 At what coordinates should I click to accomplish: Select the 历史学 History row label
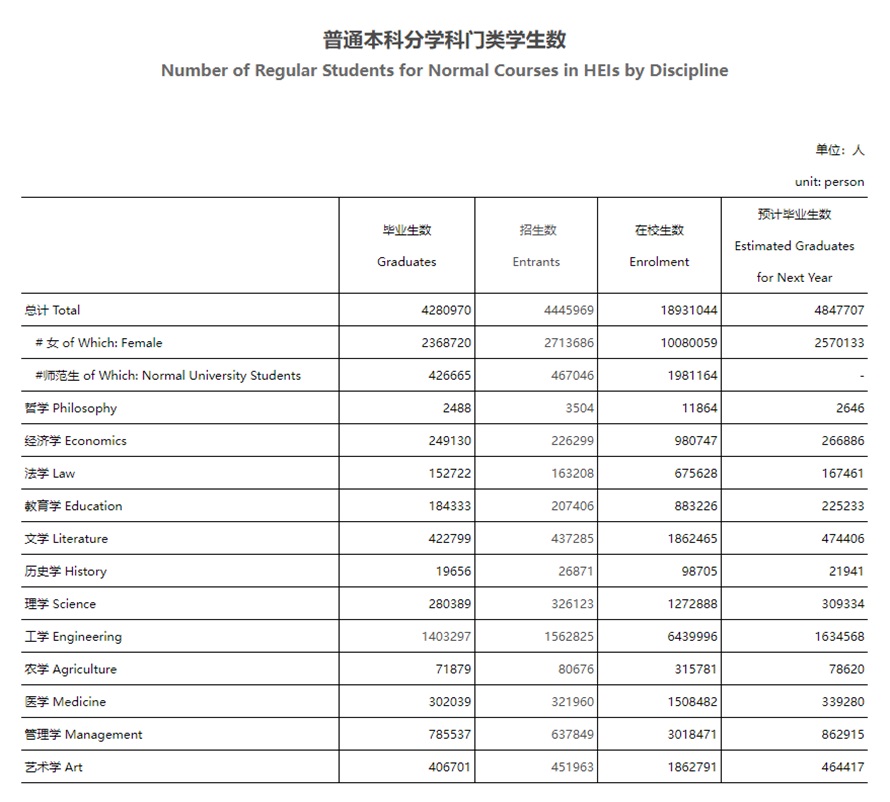pyautogui.click(x=65, y=572)
